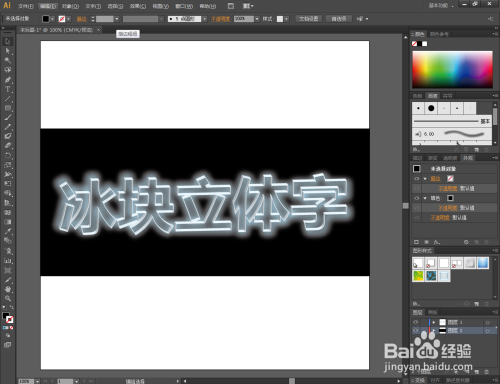Collapse the fill entry in Appearance panel
This screenshot has height=384, width=500.
tap(425, 198)
